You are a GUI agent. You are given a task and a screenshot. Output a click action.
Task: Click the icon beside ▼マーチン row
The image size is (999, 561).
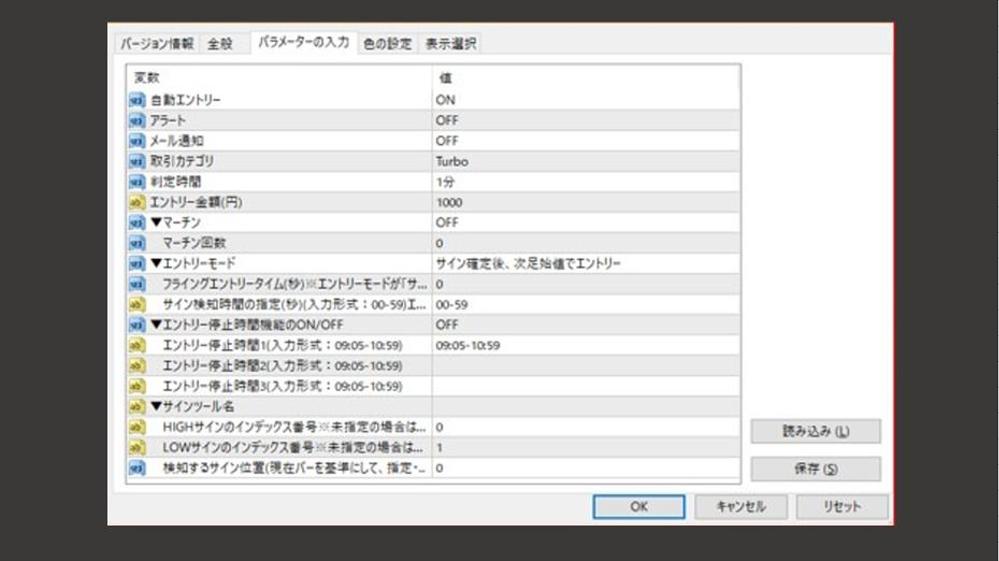pyautogui.click(x=137, y=222)
